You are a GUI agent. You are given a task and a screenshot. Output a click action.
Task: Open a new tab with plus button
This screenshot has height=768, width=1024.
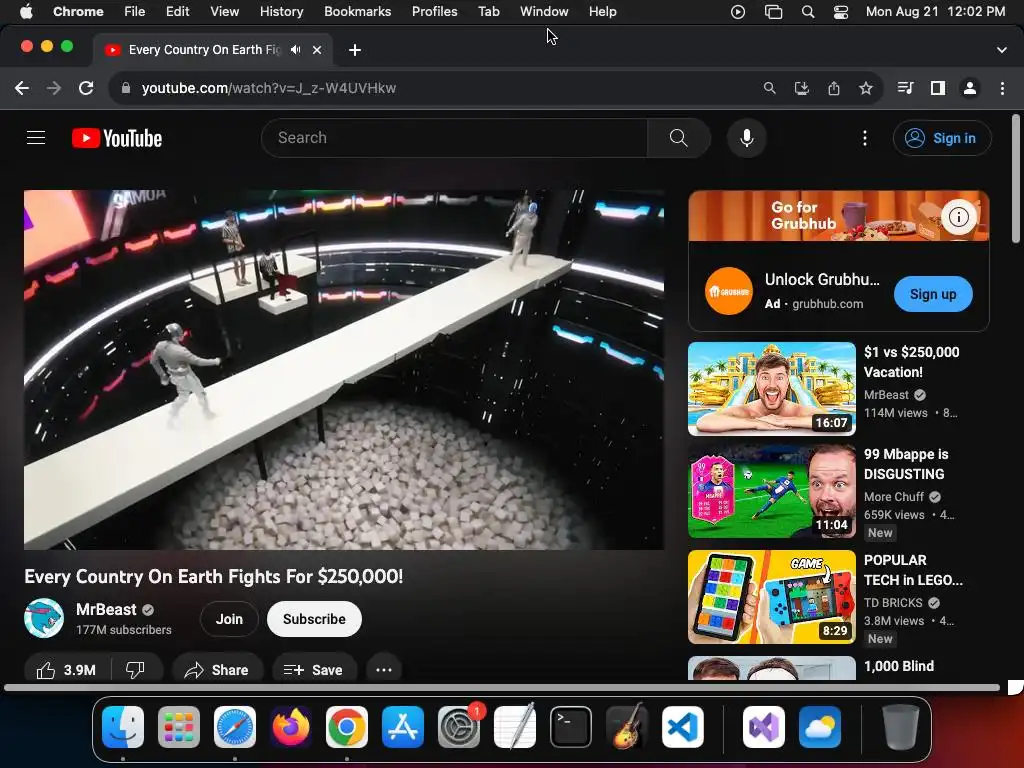tap(355, 50)
